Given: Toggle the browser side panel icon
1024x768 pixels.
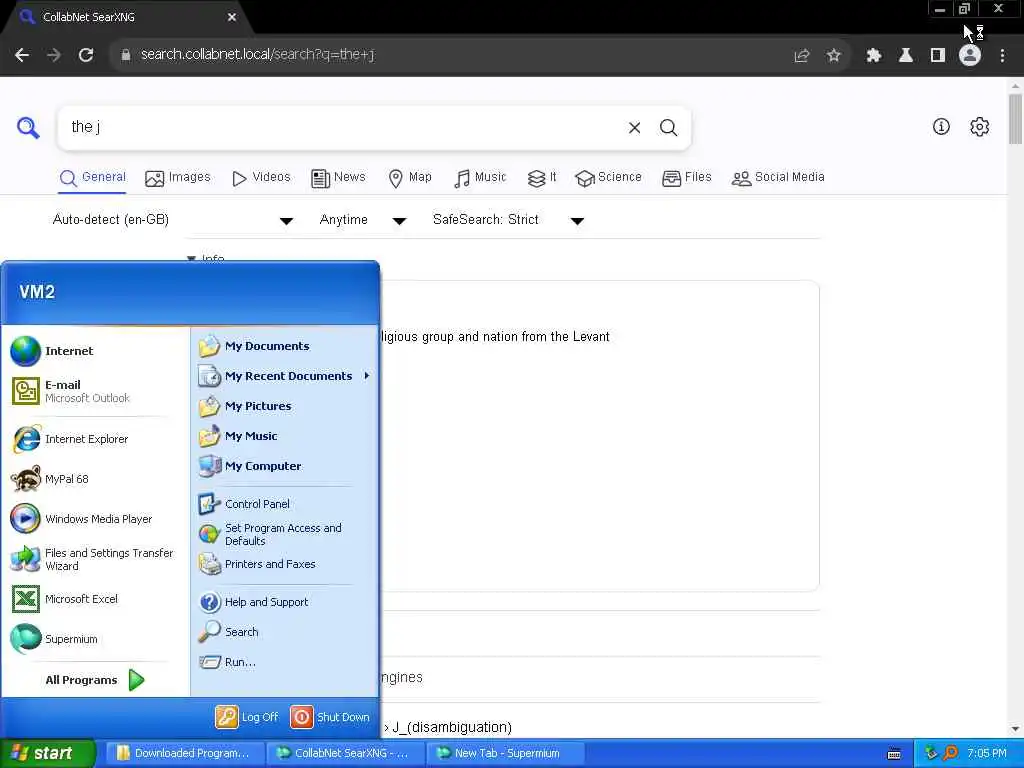Looking at the screenshot, I should 938,56.
